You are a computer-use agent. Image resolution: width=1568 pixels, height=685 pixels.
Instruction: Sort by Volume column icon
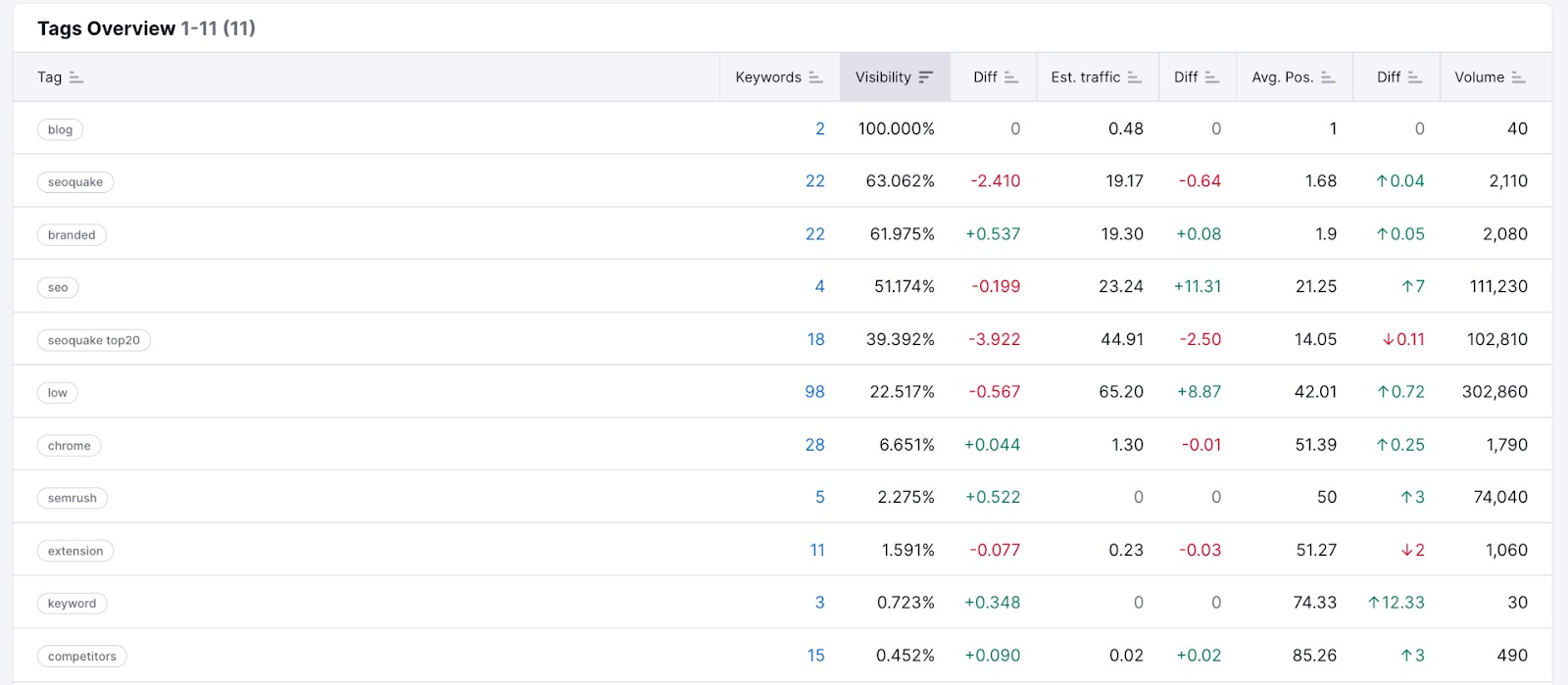tap(1519, 77)
